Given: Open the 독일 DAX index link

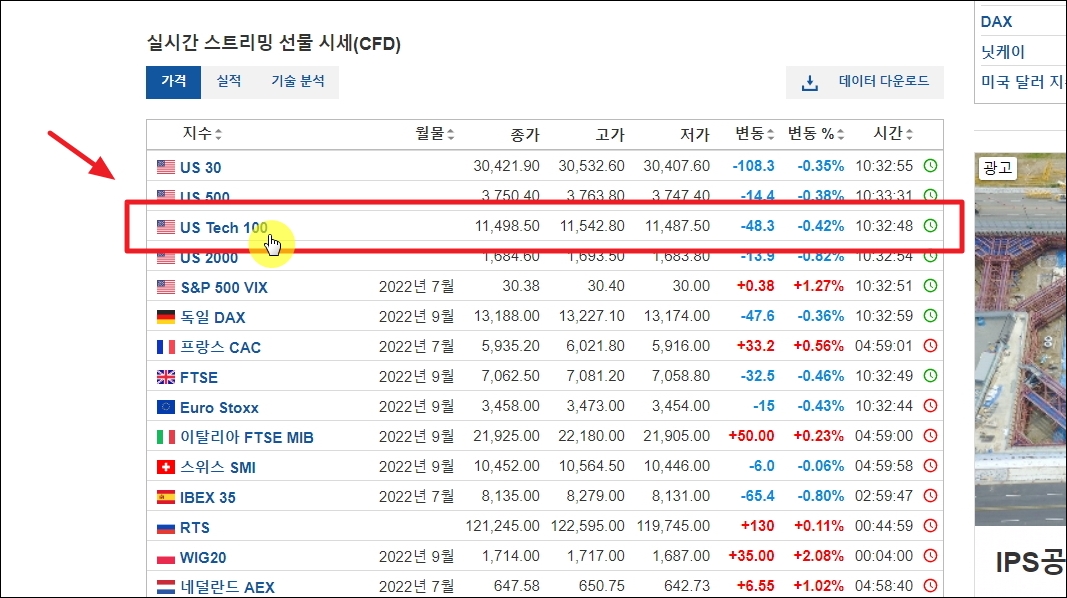Looking at the screenshot, I should coord(212,317).
